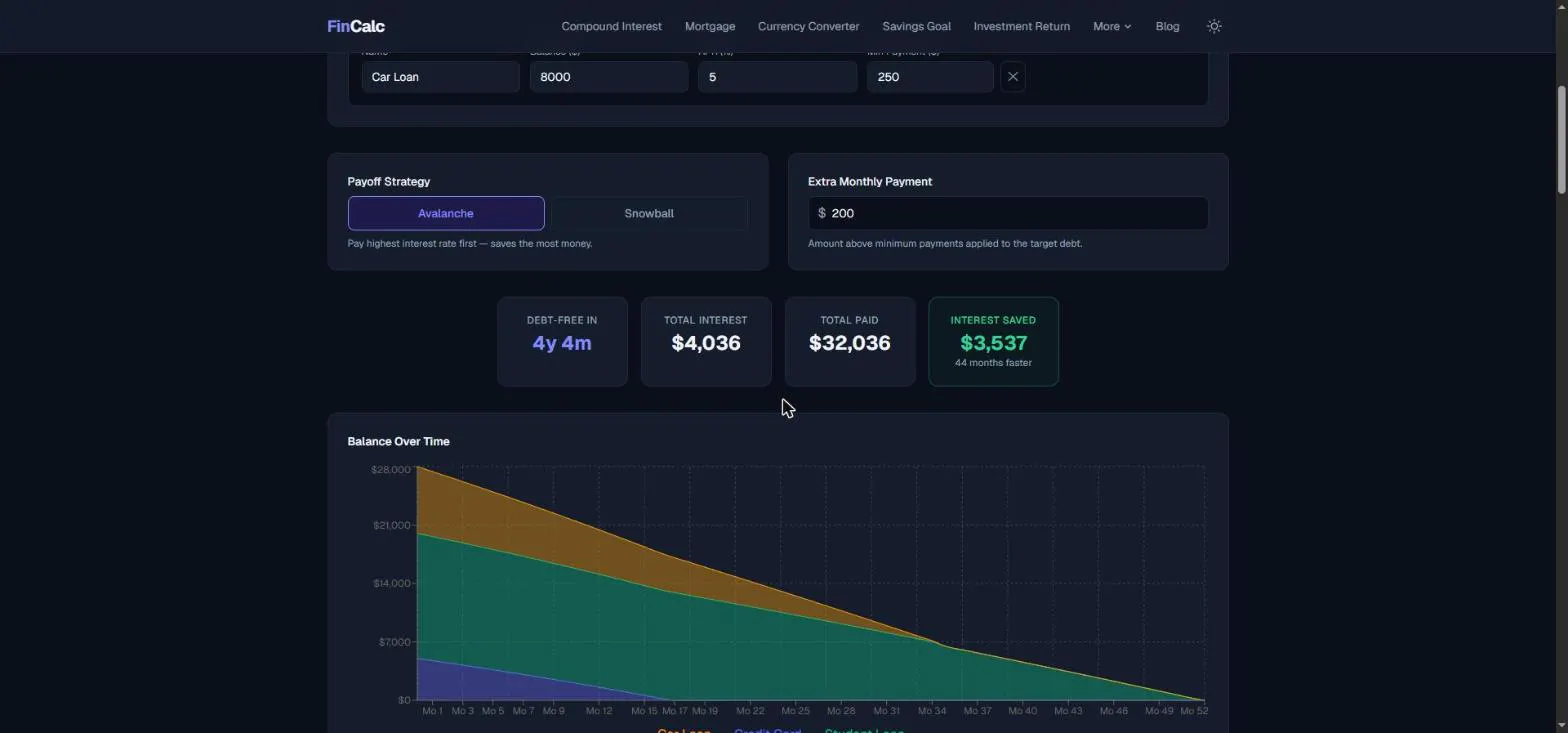Viewport: 1568px width, 733px height.
Task: Click the APR field showing 5
Action: click(x=777, y=77)
